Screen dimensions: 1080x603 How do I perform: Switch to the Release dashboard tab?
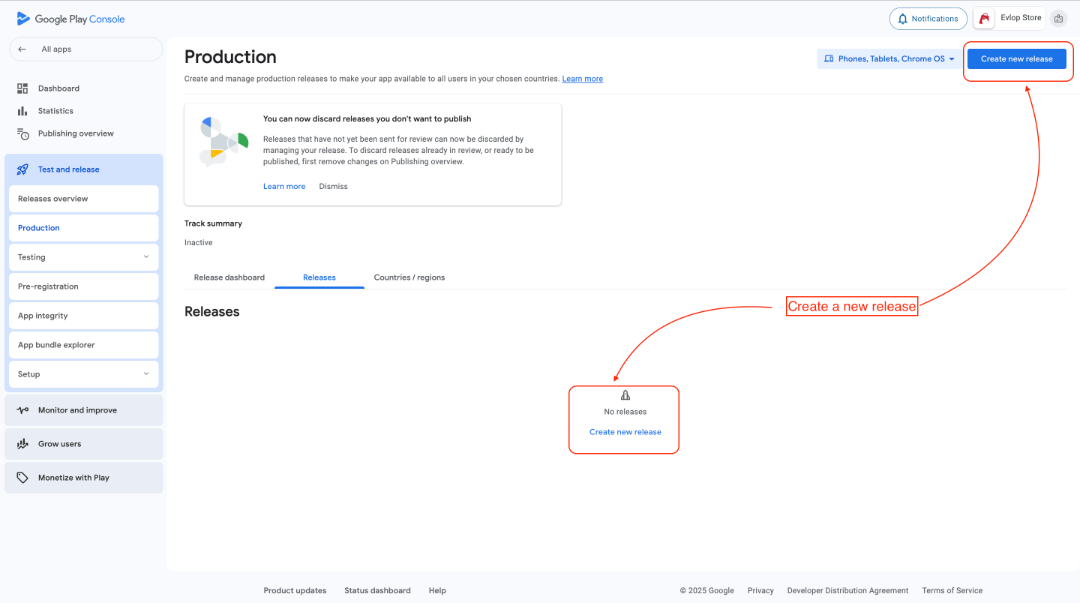tap(229, 278)
